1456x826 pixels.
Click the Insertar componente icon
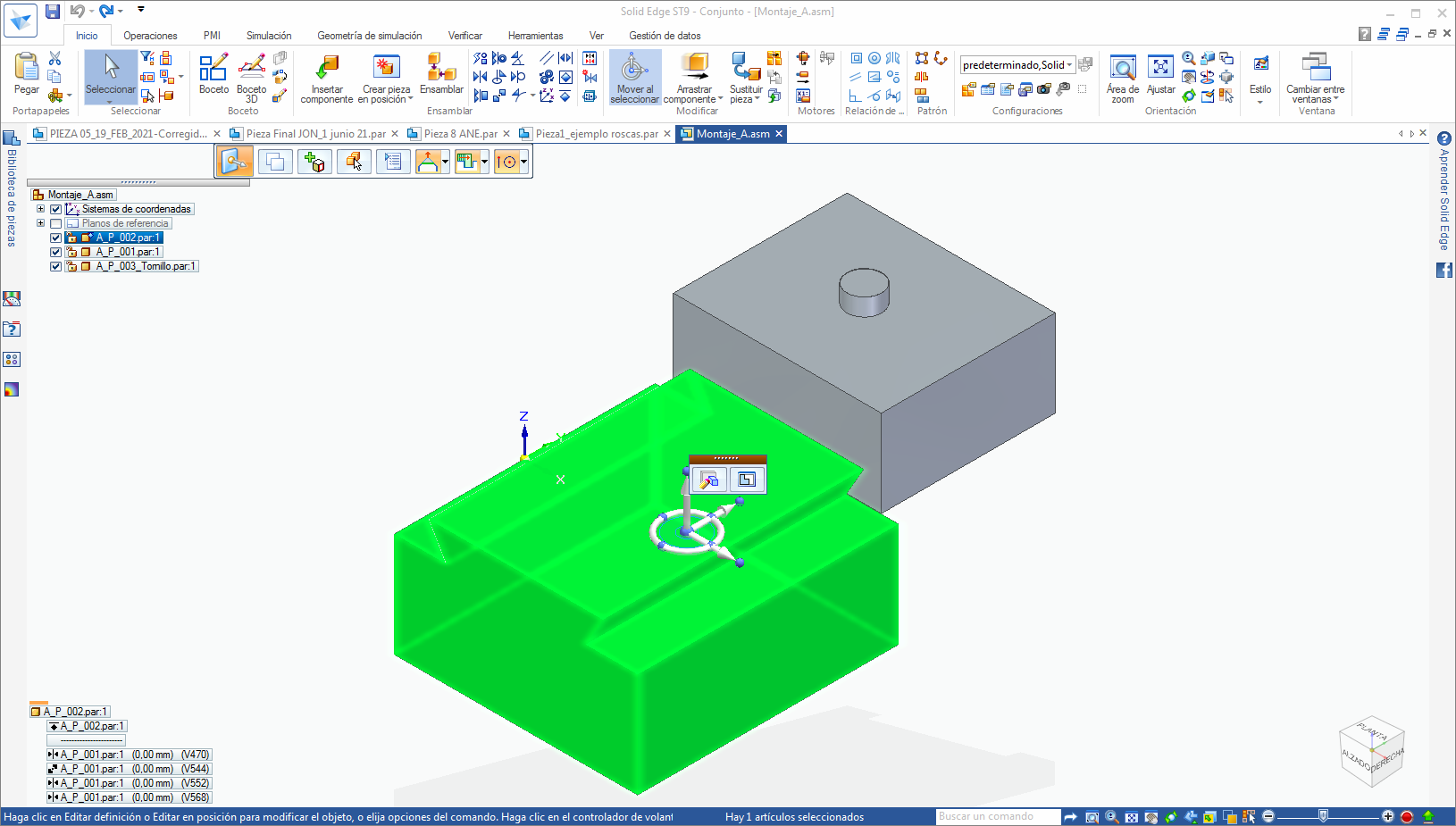tap(327, 69)
